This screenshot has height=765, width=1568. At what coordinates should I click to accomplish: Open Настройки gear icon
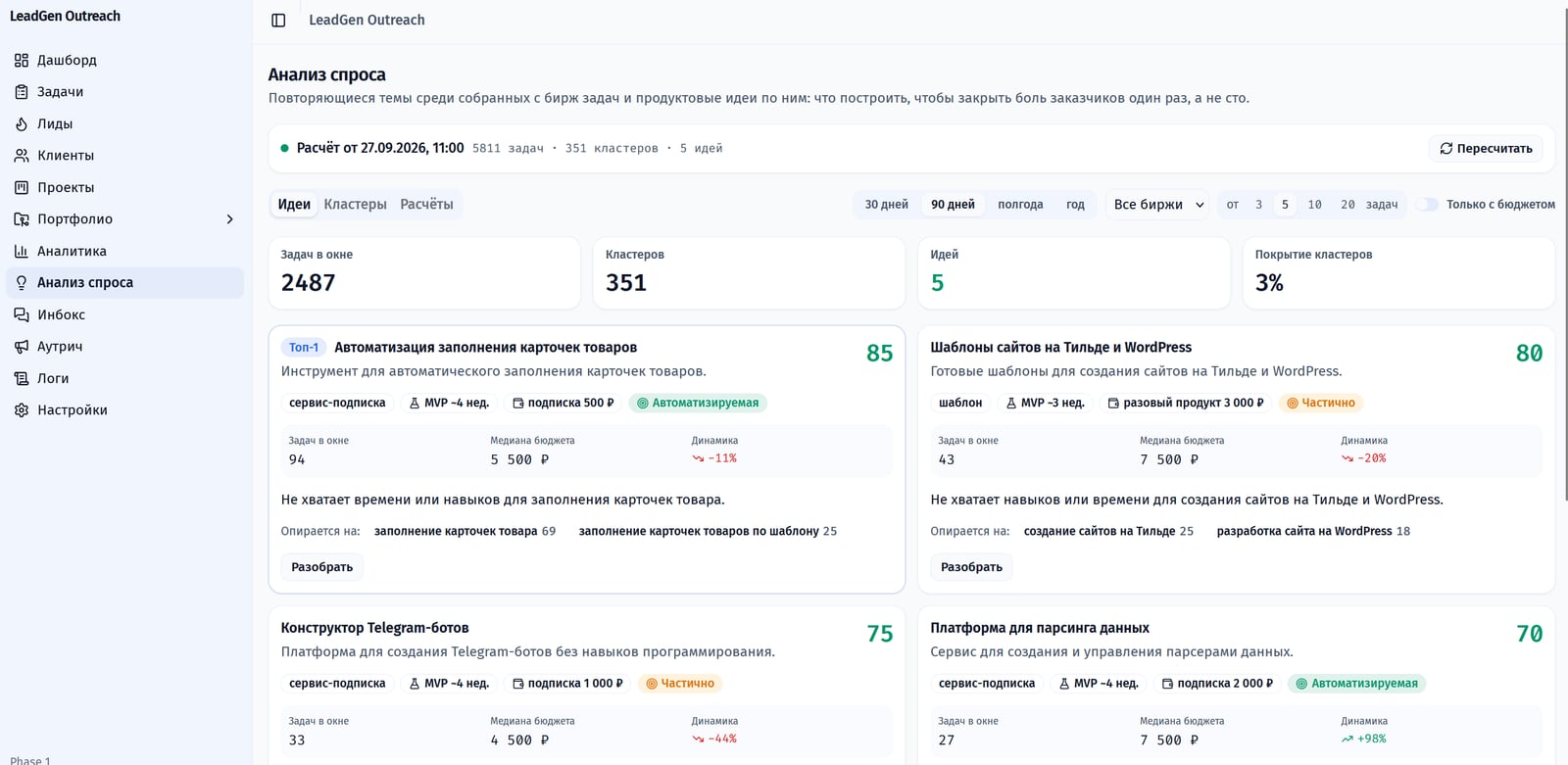(22, 410)
